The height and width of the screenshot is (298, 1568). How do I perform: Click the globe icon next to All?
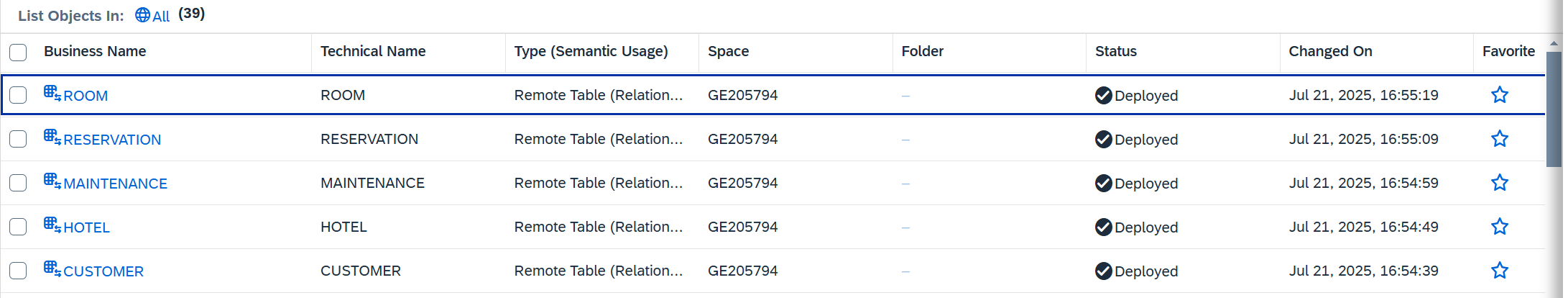click(x=142, y=15)
